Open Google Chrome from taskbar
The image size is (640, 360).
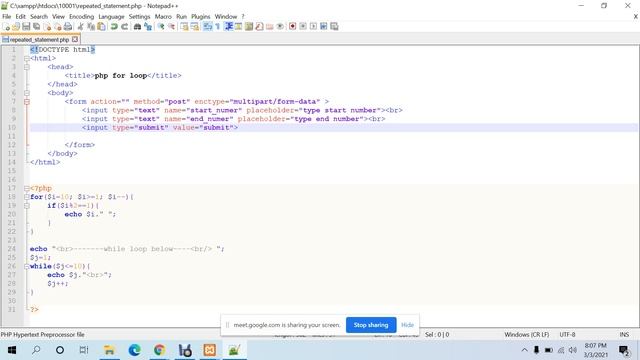tap(160, 350)
